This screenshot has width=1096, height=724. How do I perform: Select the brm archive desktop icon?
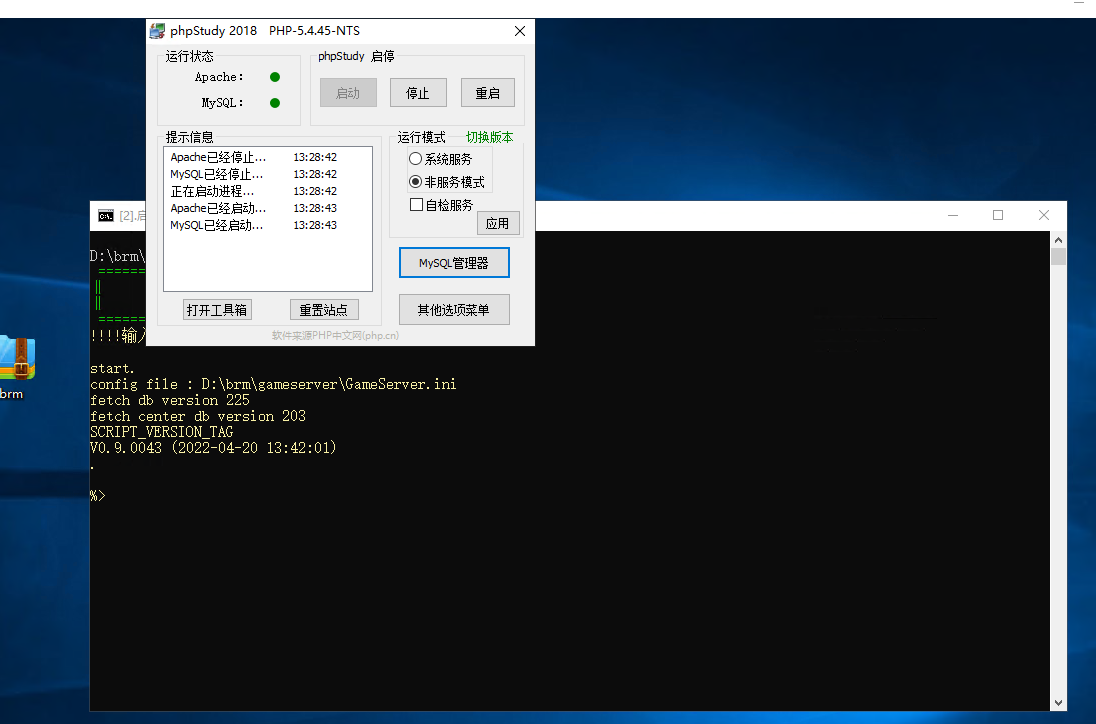[16, 359]
